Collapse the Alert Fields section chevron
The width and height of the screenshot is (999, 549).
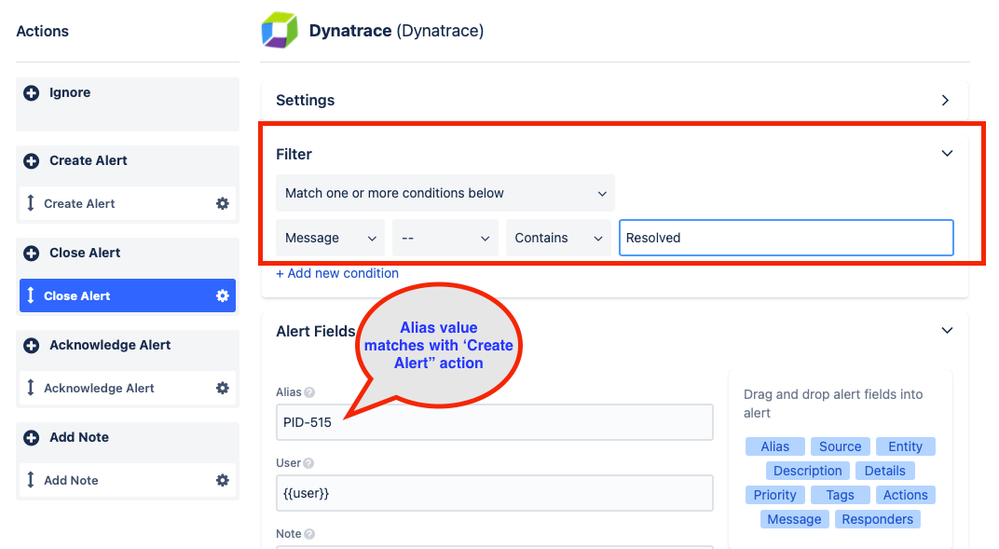point(947,331)
